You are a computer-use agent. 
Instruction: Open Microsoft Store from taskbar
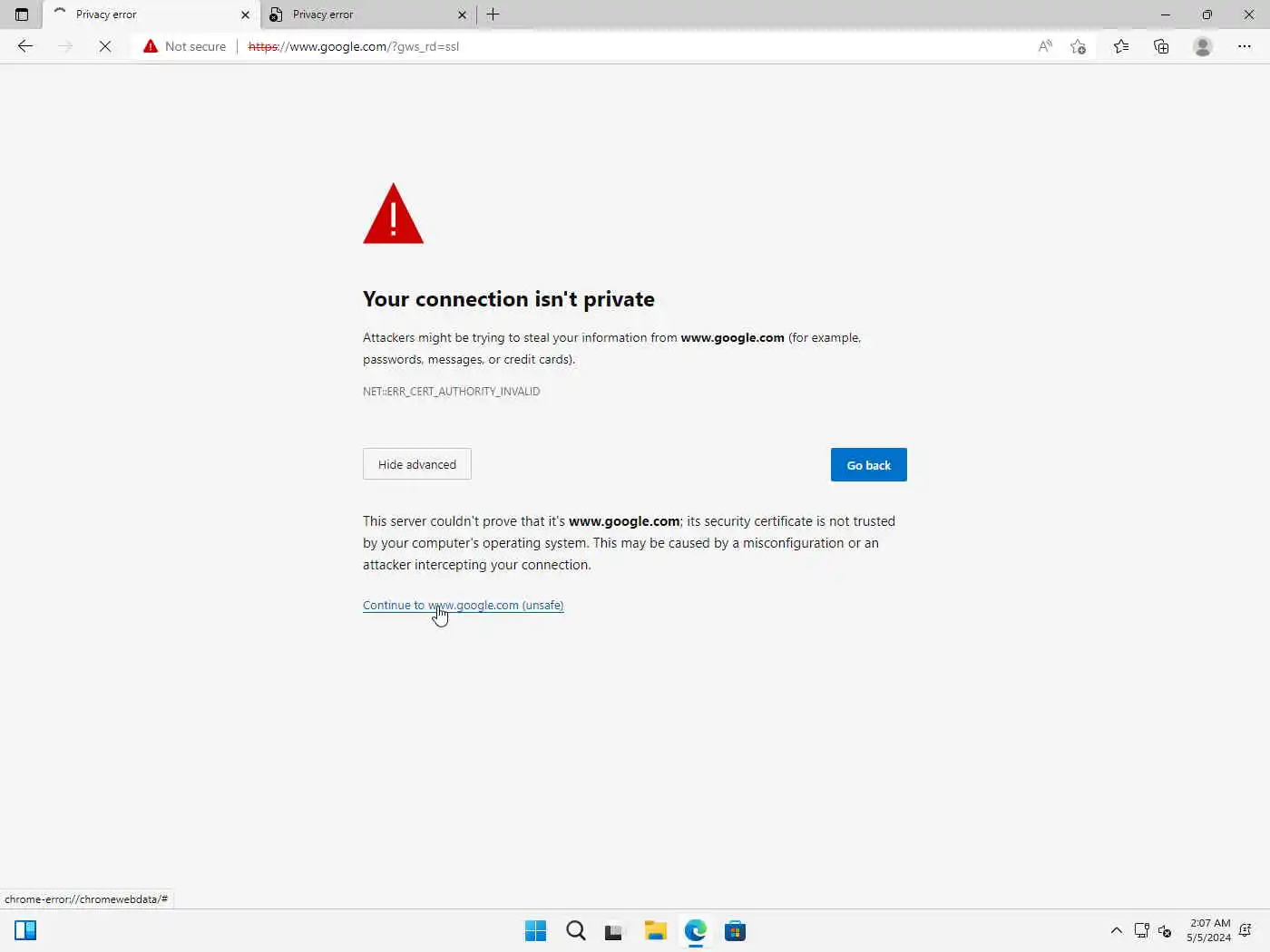click(736, 931)
